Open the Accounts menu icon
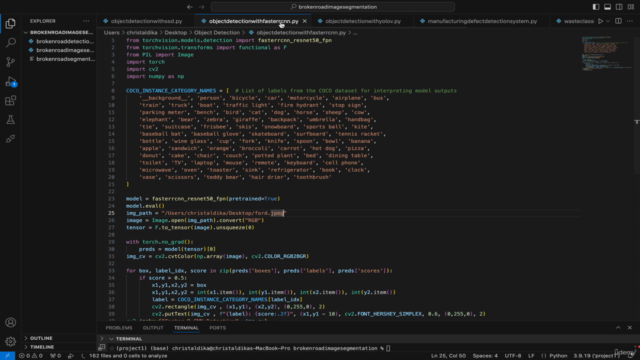The height and width of the screenshot is (360, 640). coord(11,322)
